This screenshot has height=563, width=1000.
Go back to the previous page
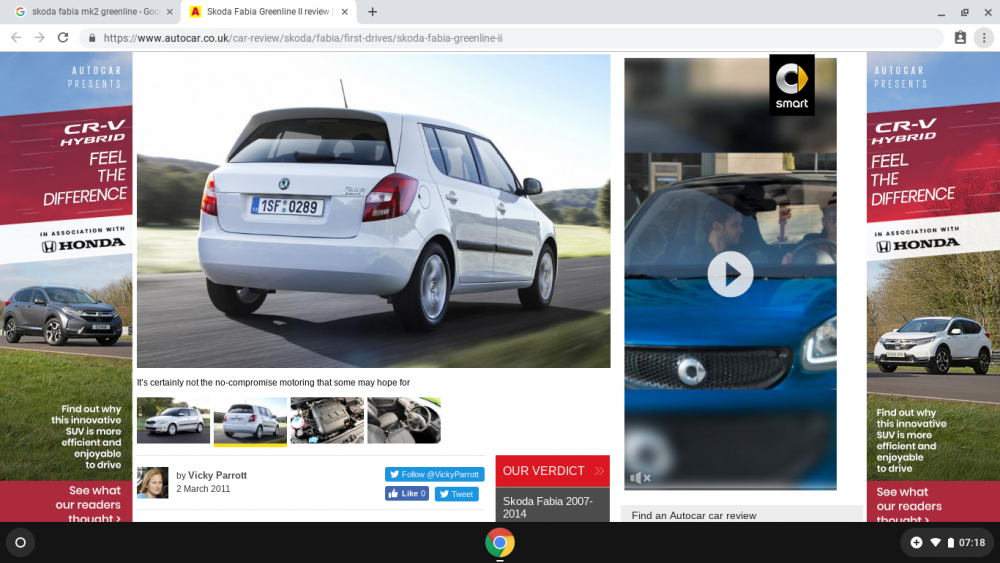click(x=16, y=38)
